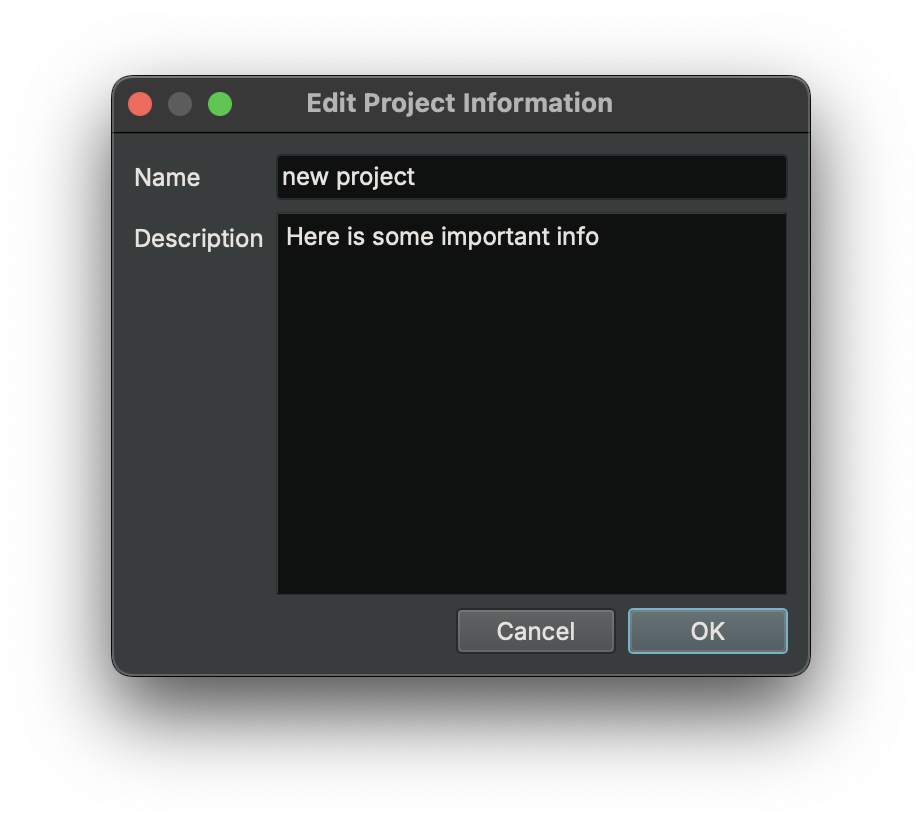Click the Cancel button to discard edits
The height and width of the screenshot is (824, 922).
point(535,631)
